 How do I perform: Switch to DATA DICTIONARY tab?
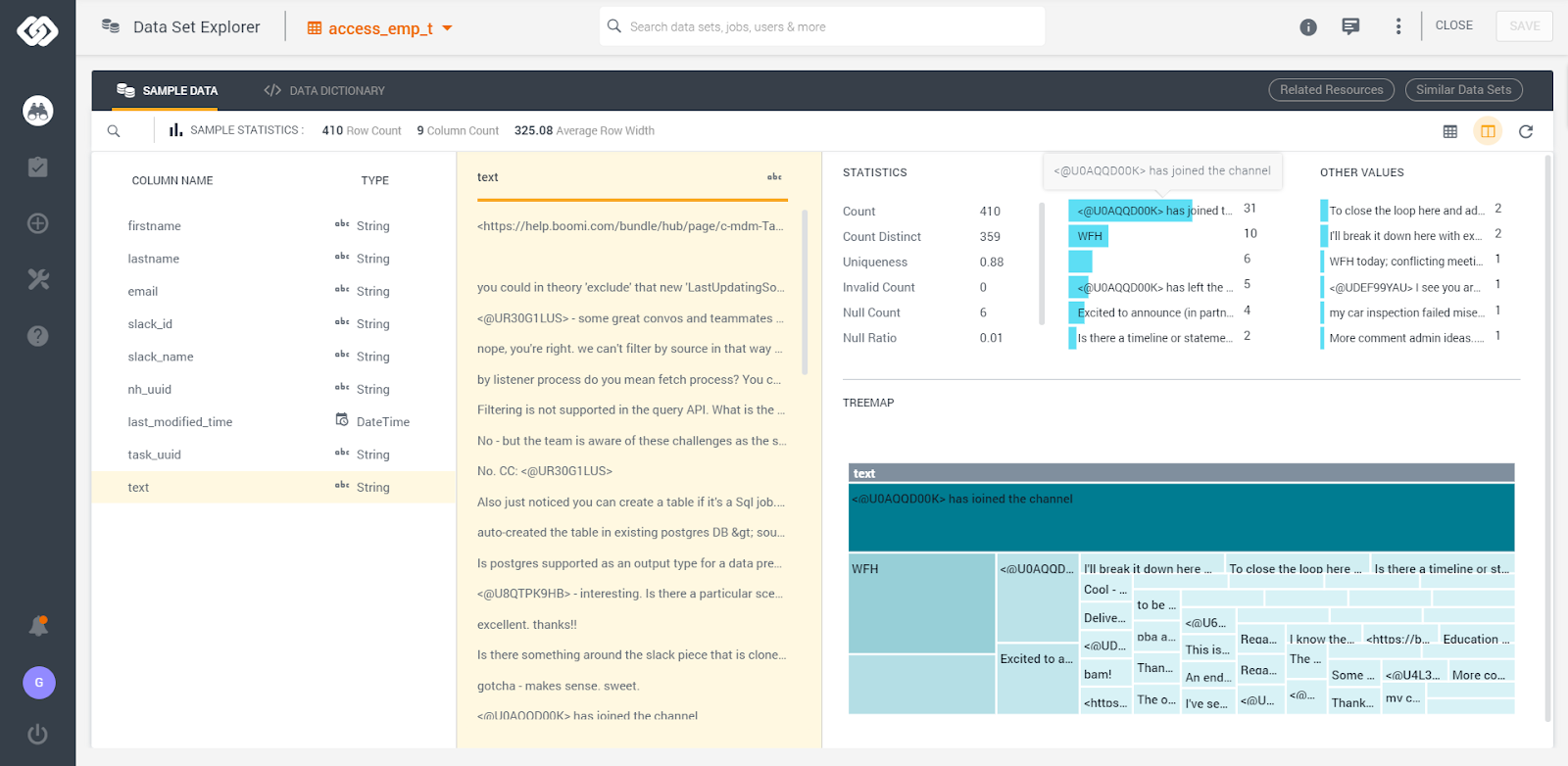click(x=324, y=90)
